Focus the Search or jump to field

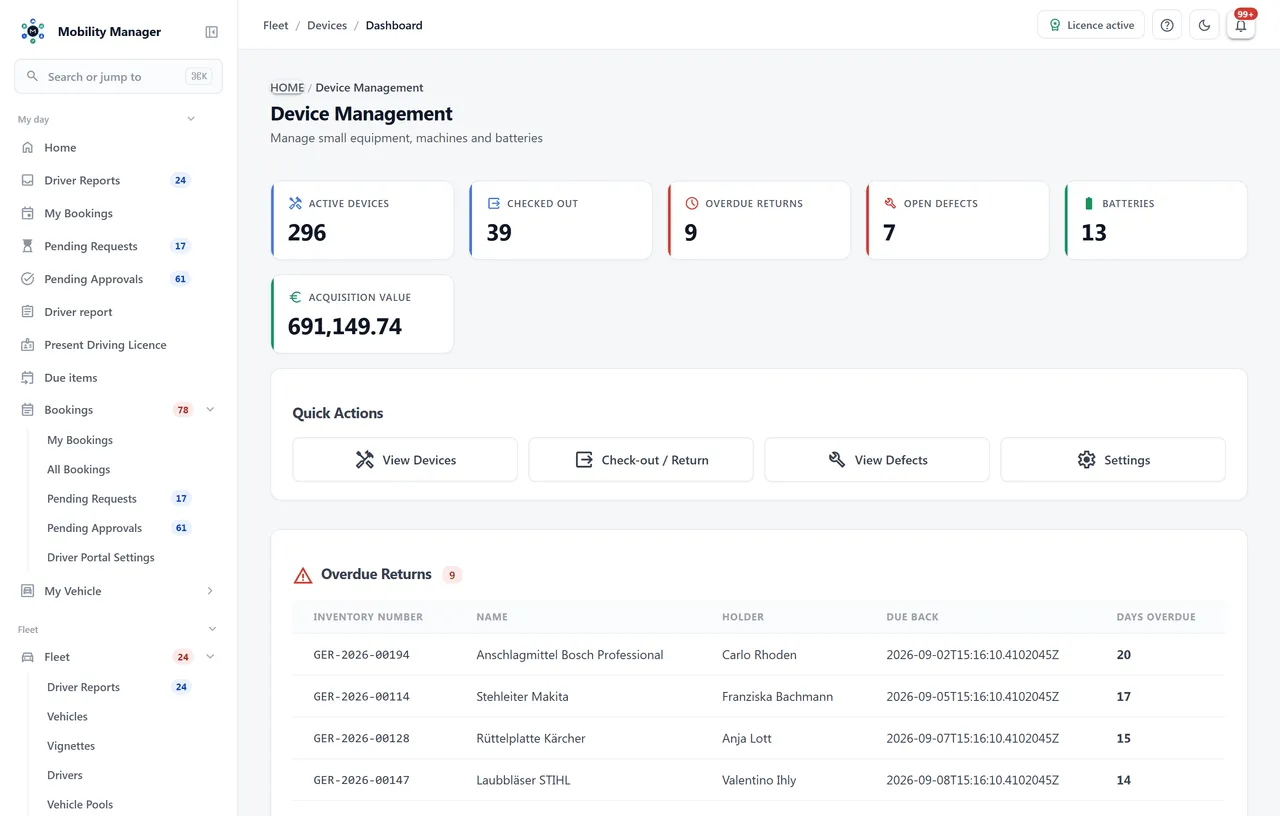(118, 76)
